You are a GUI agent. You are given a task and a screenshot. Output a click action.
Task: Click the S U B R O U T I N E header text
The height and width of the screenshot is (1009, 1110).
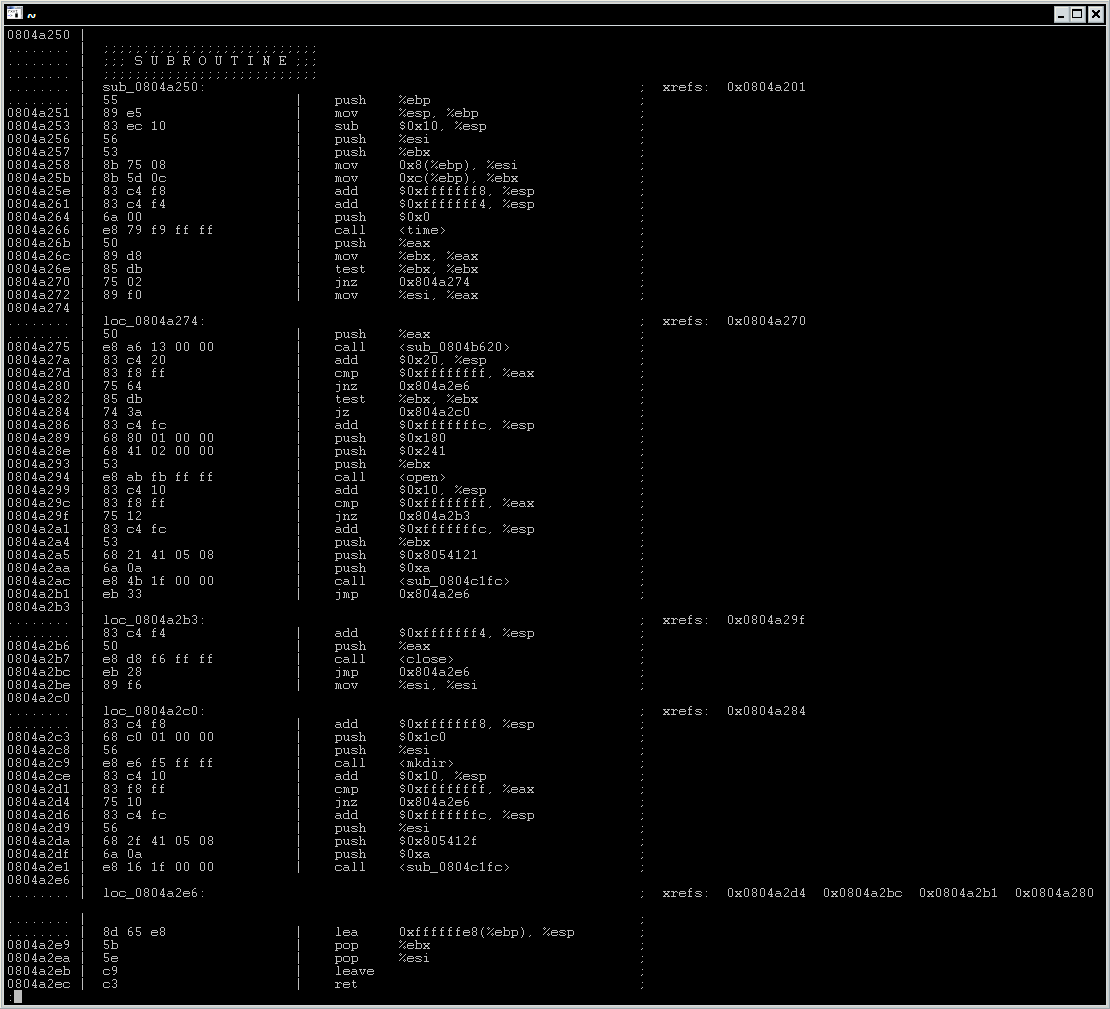coord(210,61)
